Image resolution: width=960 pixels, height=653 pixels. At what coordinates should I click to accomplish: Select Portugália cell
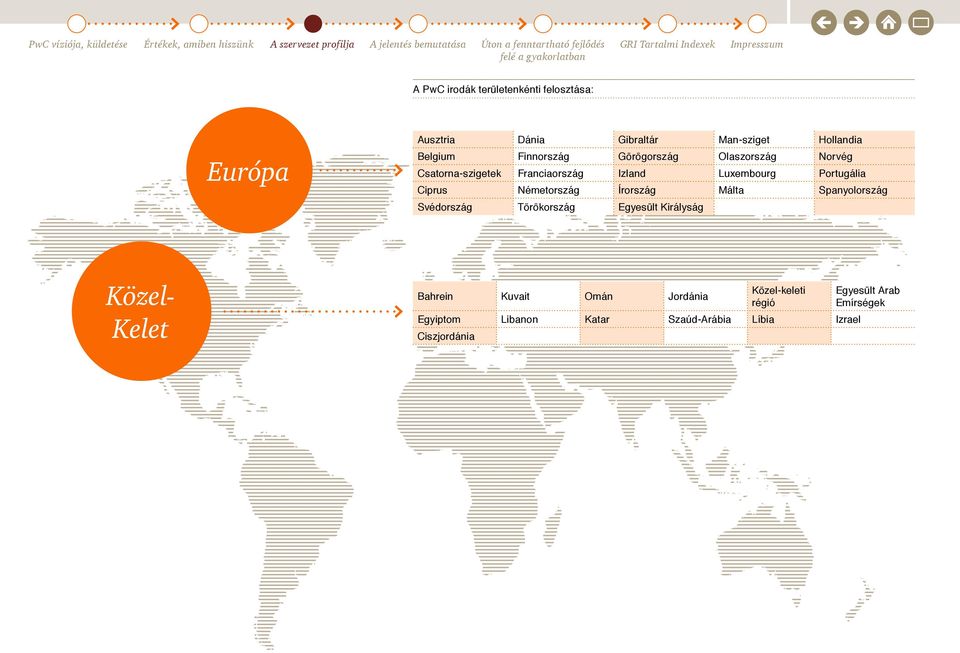864,173
